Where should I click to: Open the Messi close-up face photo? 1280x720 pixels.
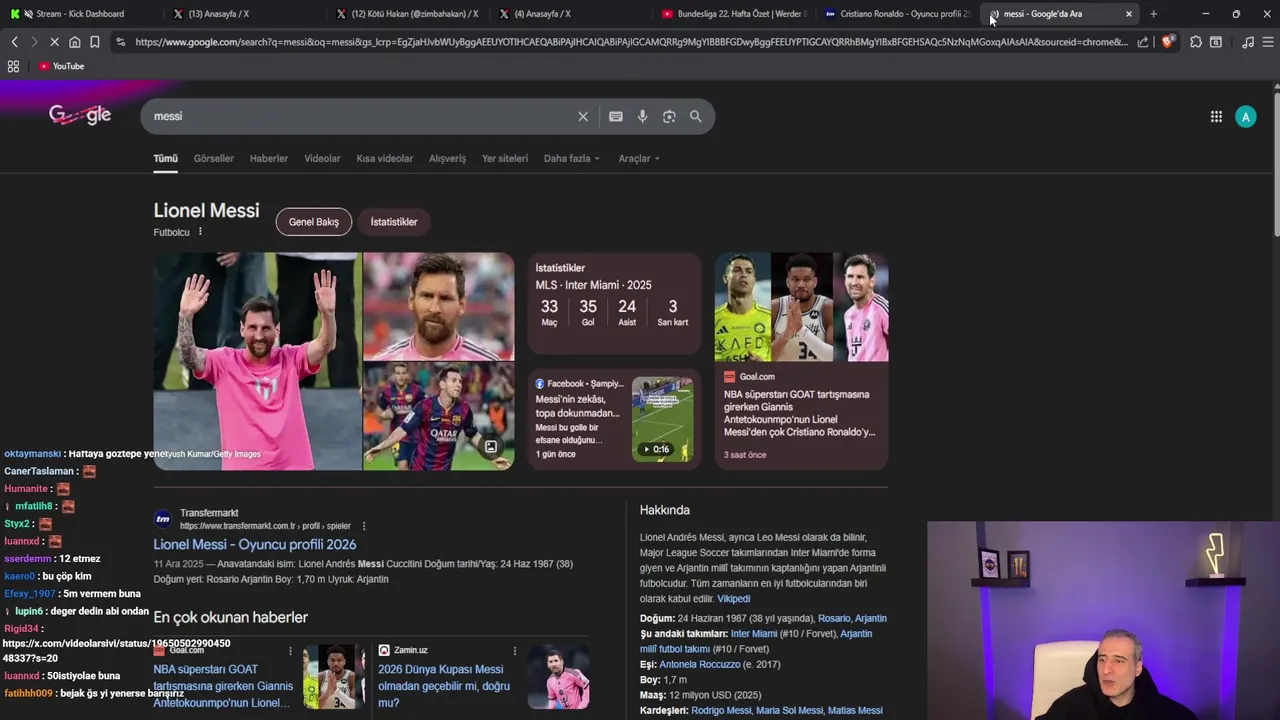(439, 306)
